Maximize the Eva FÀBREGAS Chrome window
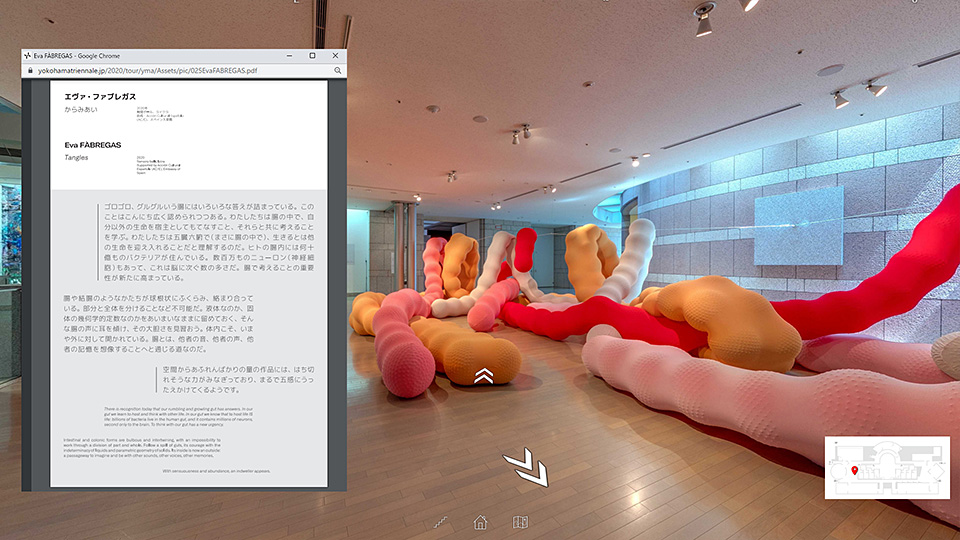Viewport: 960px width, 540px height. [x=312, y=56]
